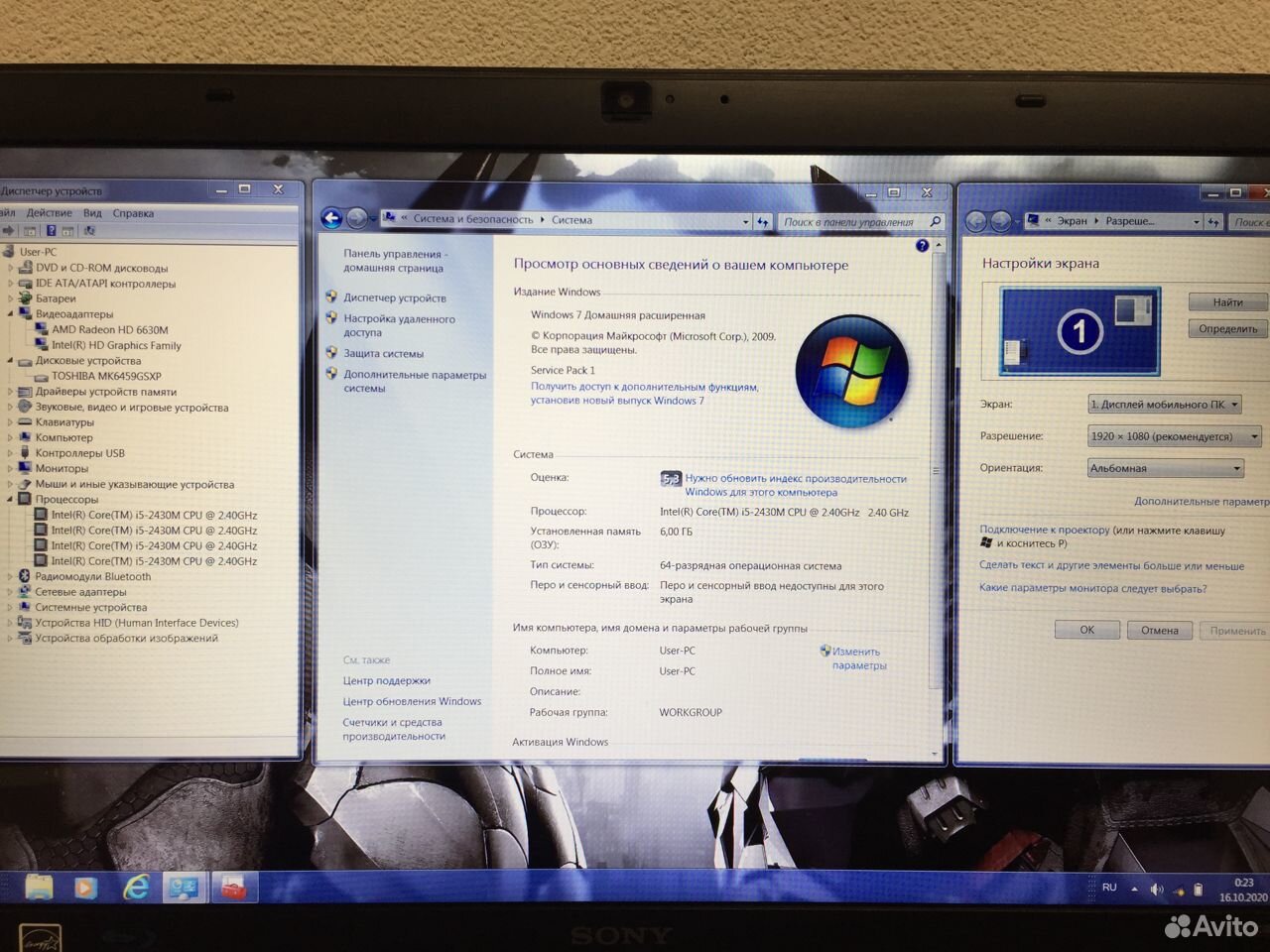Screen dimensions: 1270x952
Task: Open Дополнительные параметры системы link
Action: 415,382
